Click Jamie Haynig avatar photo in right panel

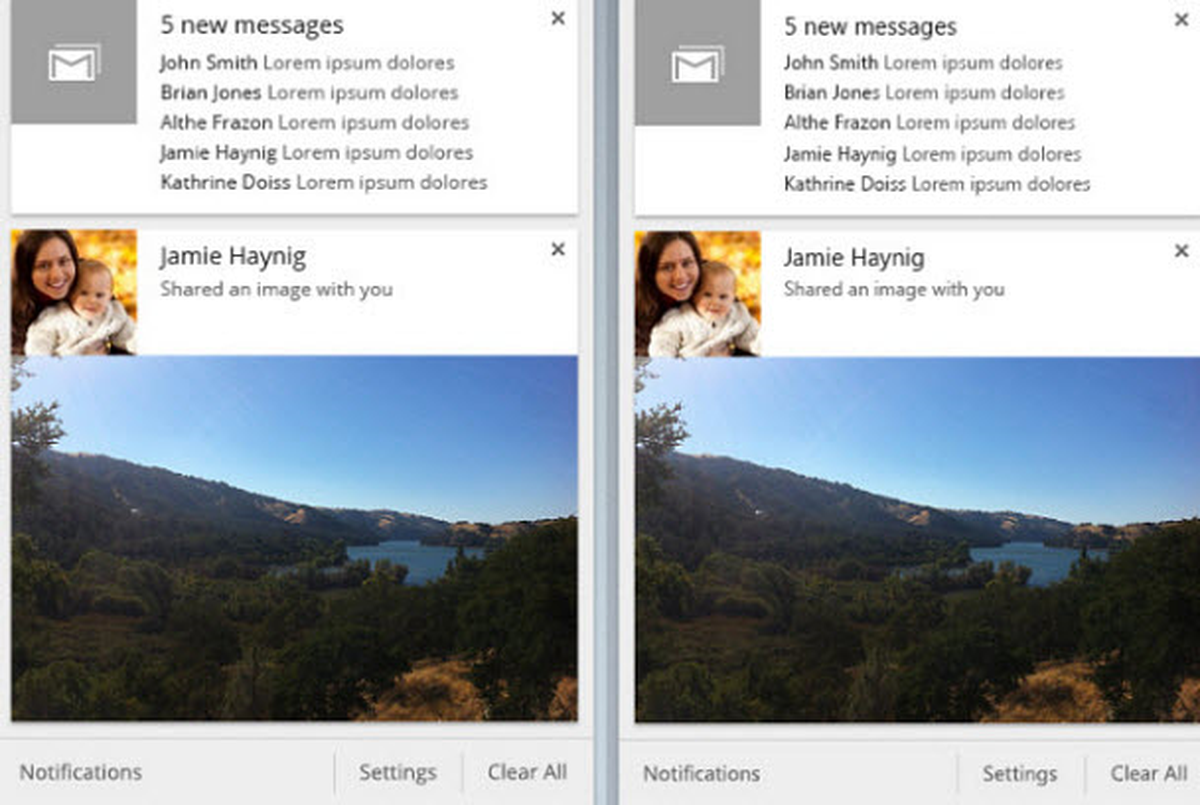coord(698,294)
